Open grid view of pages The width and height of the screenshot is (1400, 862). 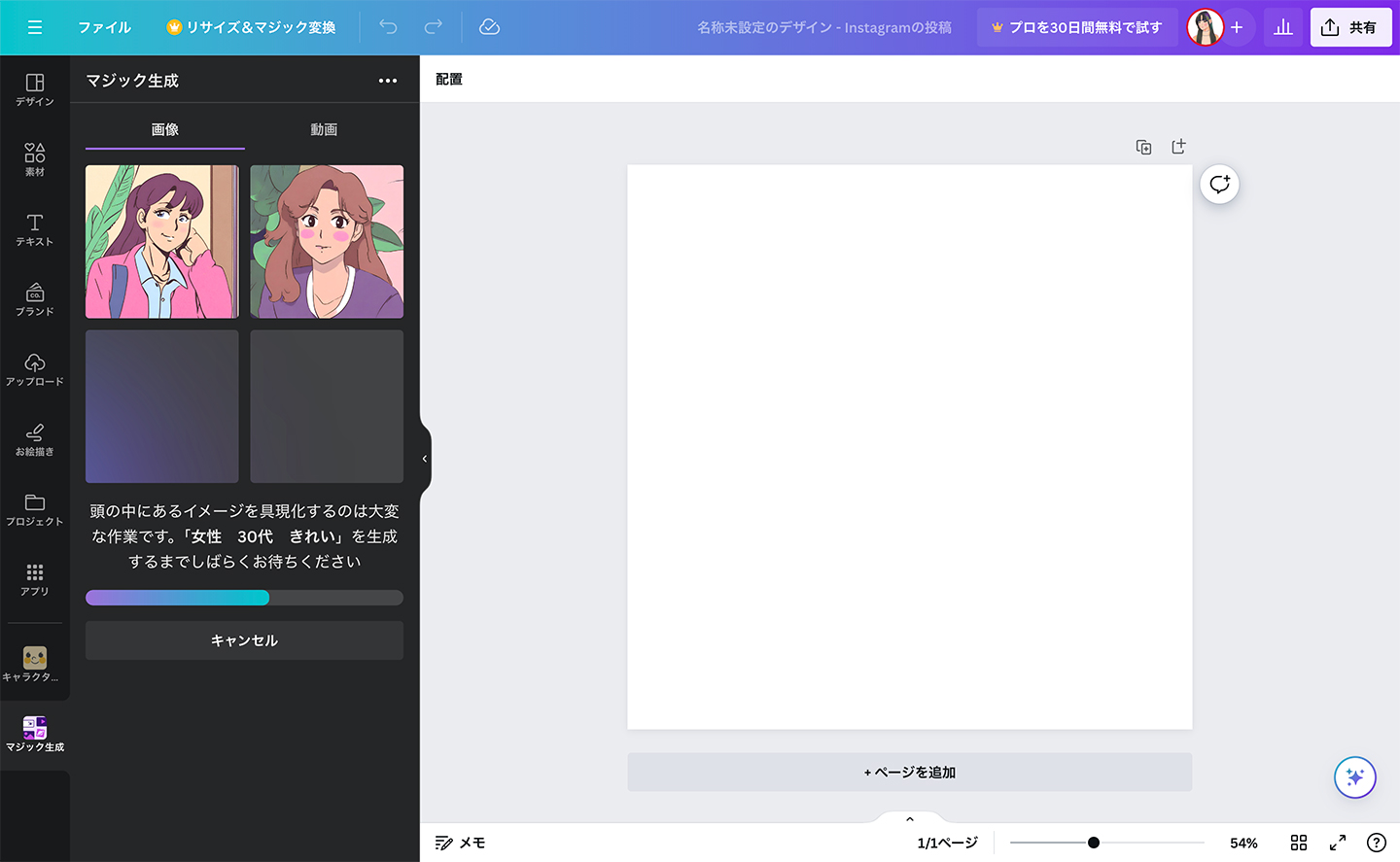pos(1299,843)
